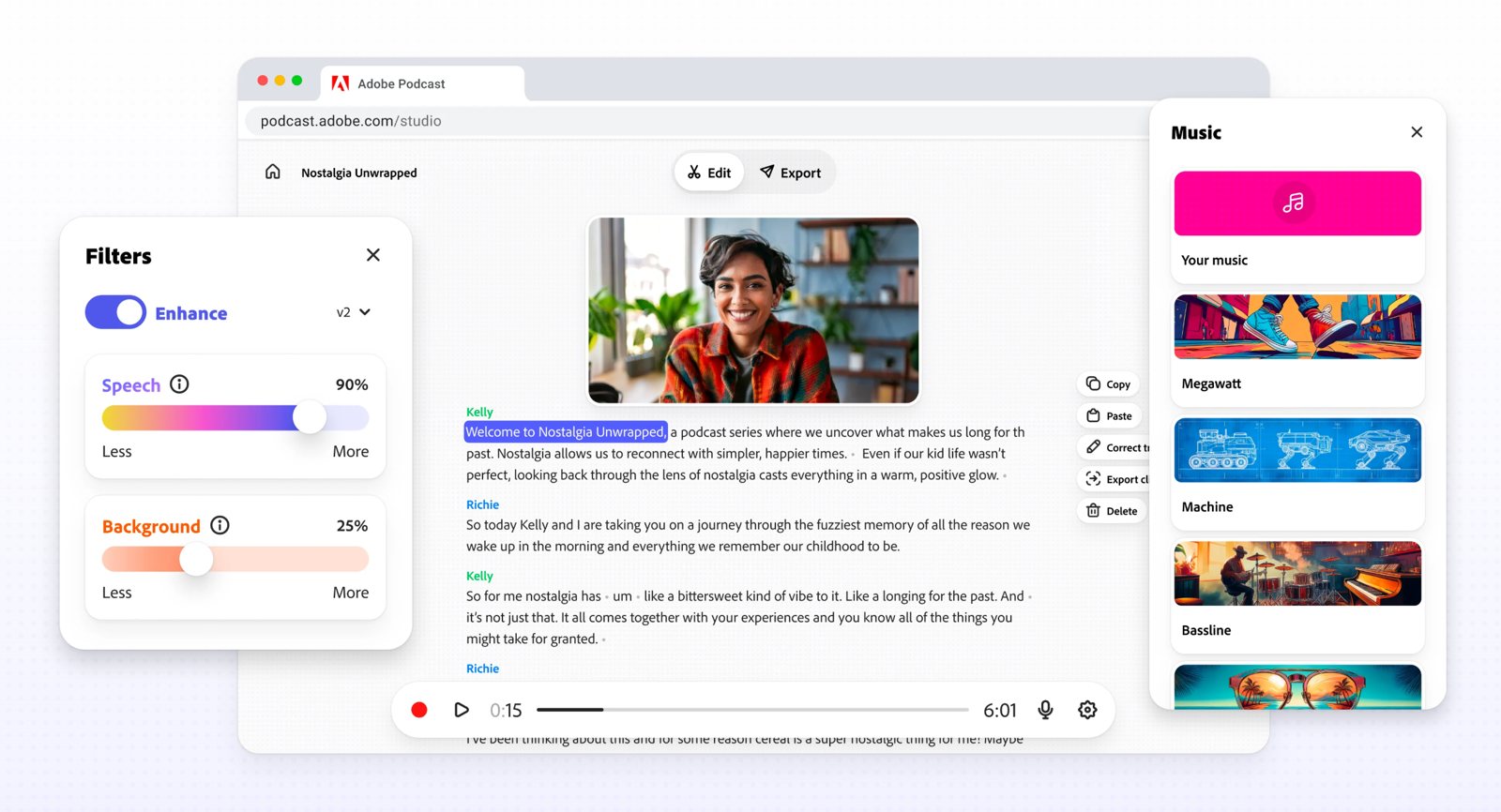
Task: Click the Copy option
Action: click(1109, 383)
